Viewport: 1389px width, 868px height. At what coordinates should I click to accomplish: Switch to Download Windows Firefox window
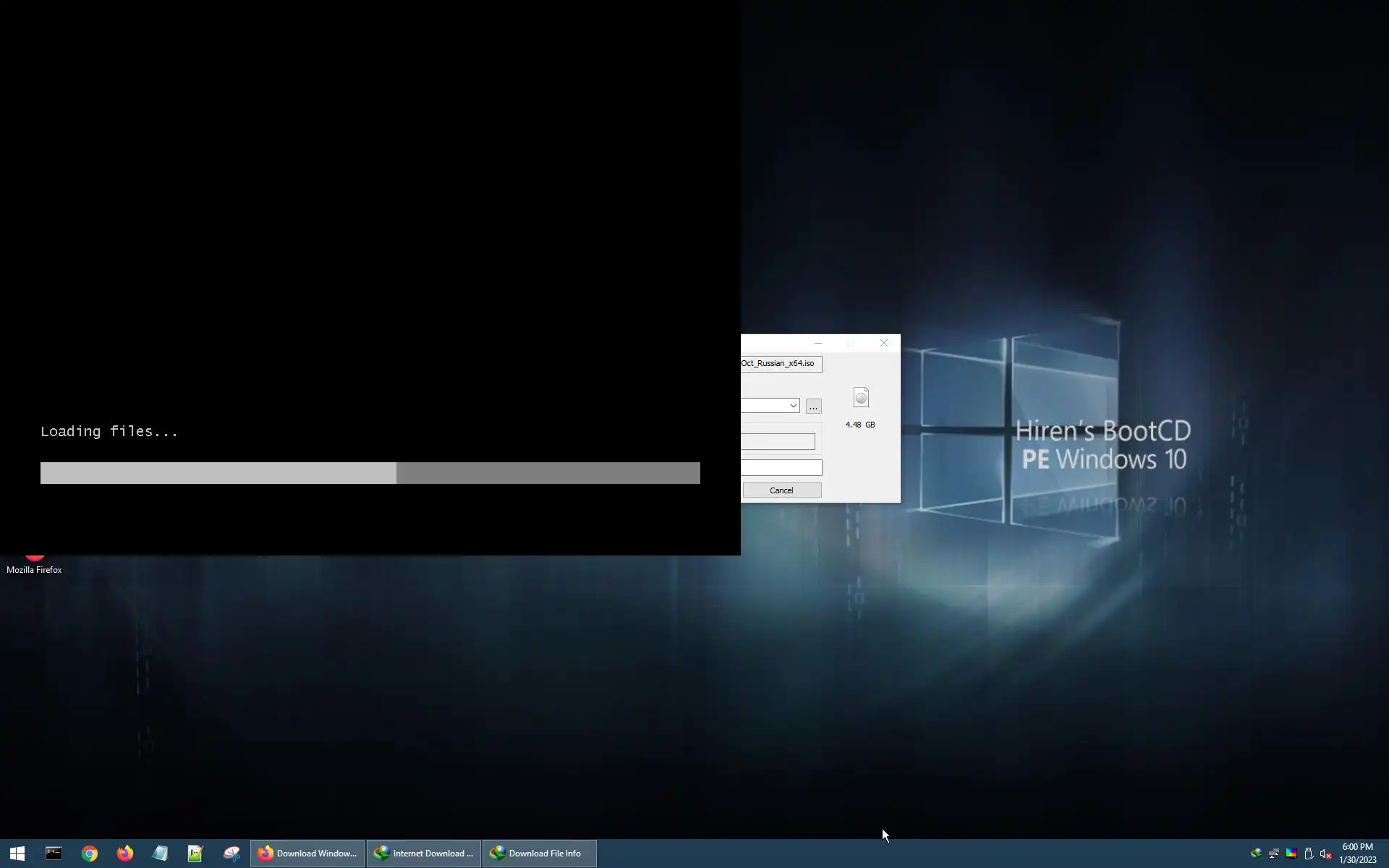307,854
